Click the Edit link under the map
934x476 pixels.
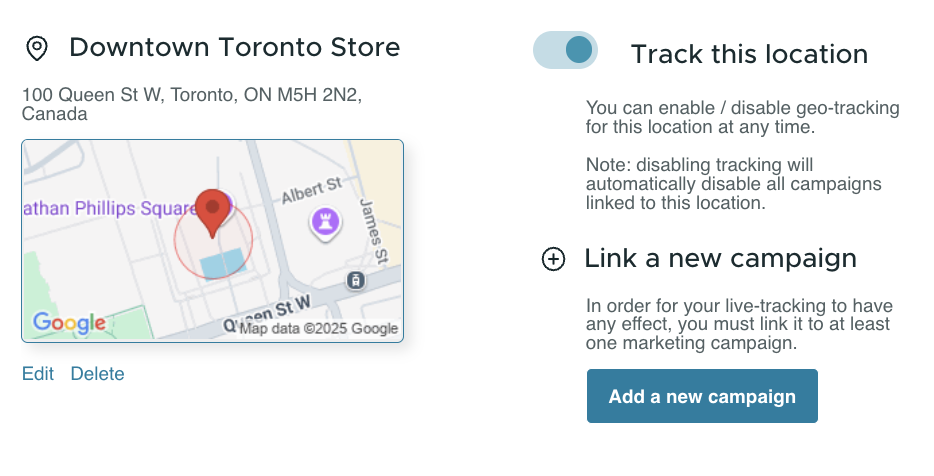click(x=38, y=374)
